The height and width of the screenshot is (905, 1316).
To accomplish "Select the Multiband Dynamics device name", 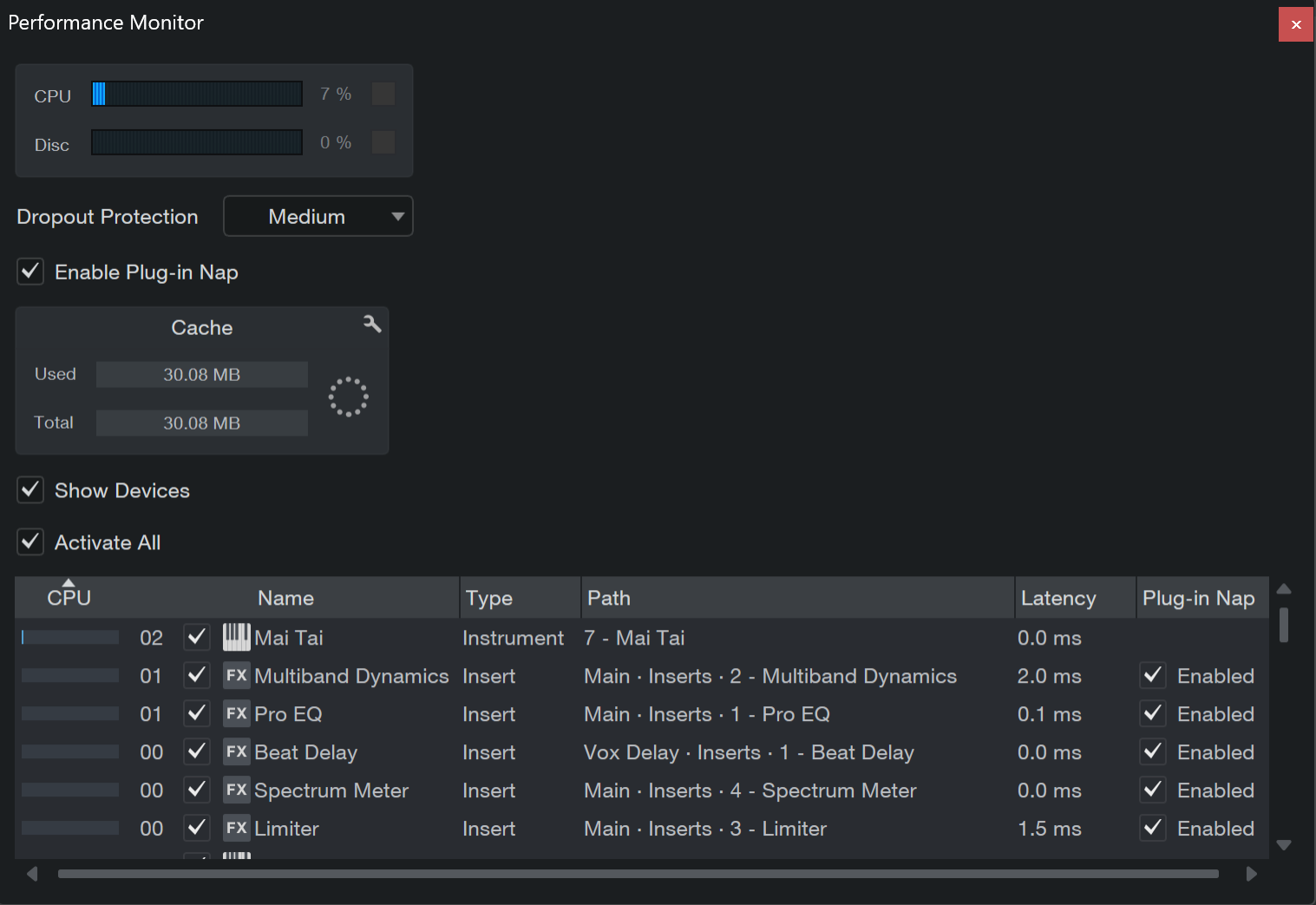I will 351,676.
